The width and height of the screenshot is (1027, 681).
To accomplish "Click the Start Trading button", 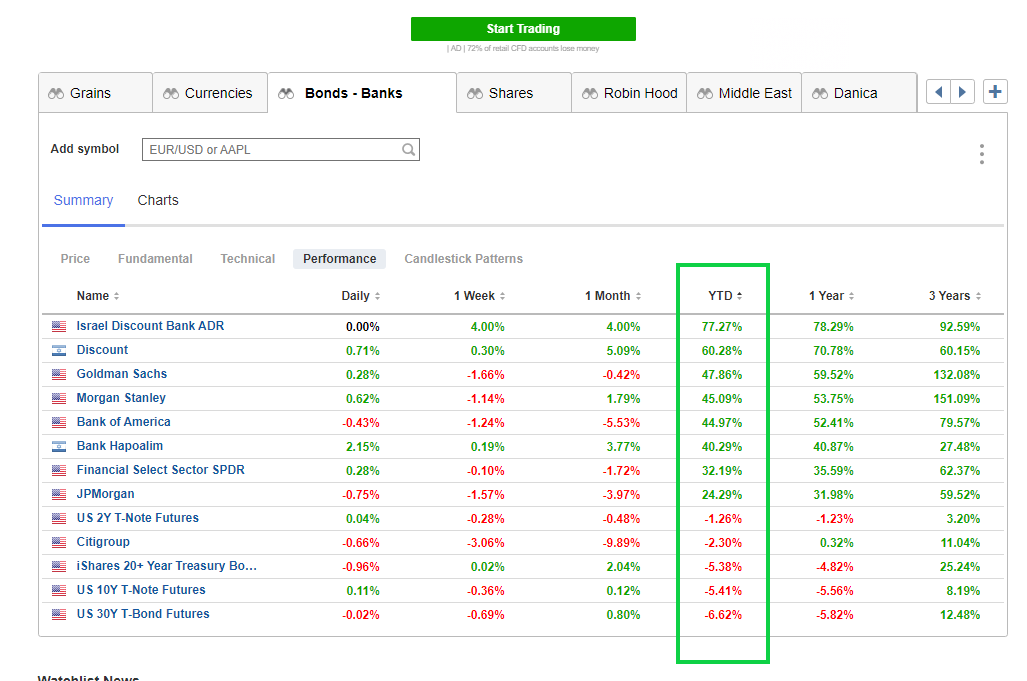I will click(523, 29).
